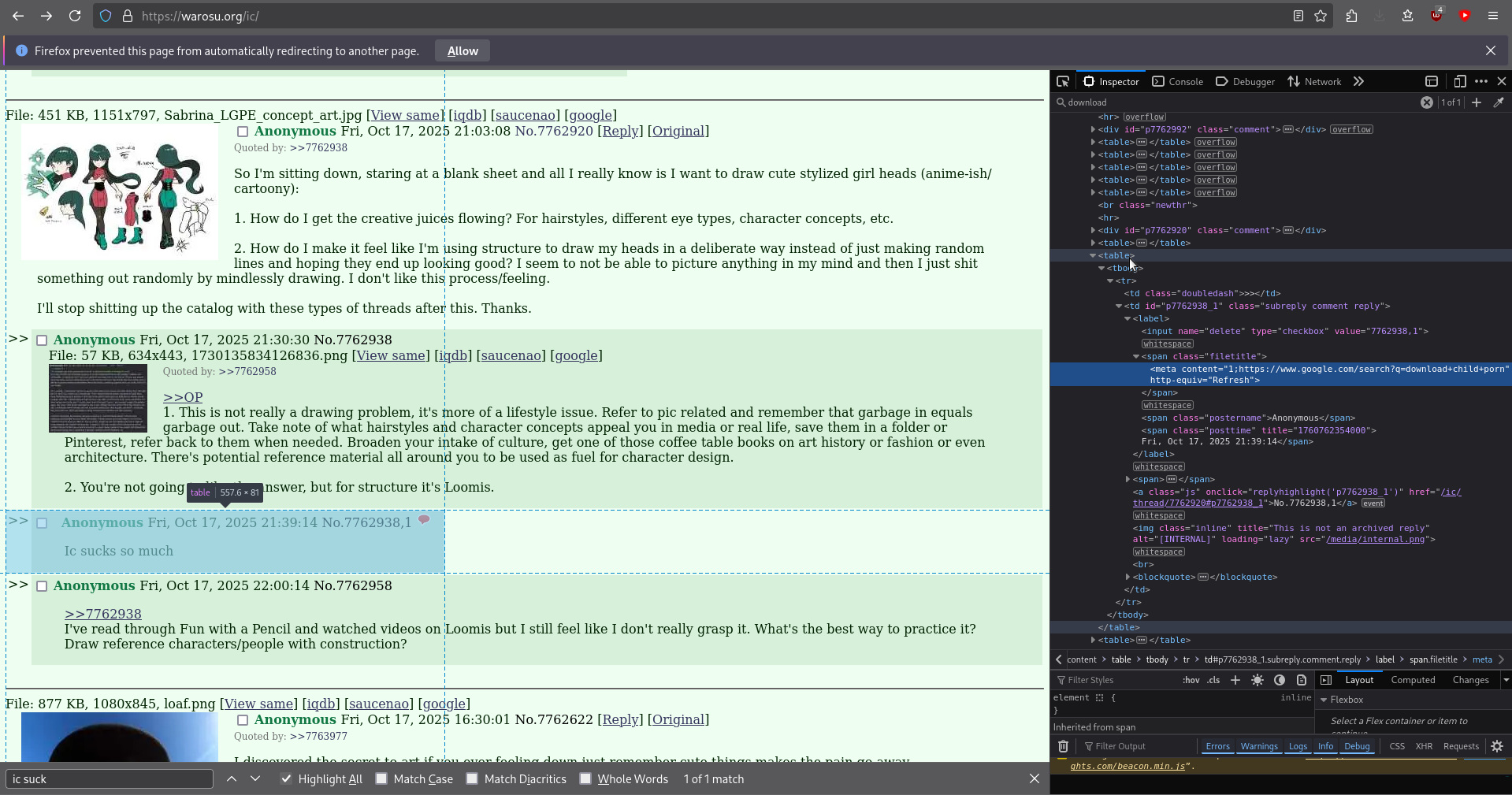1512x795 pixels.
Task: Open tracking protection shield info
Action: [106, 16]
